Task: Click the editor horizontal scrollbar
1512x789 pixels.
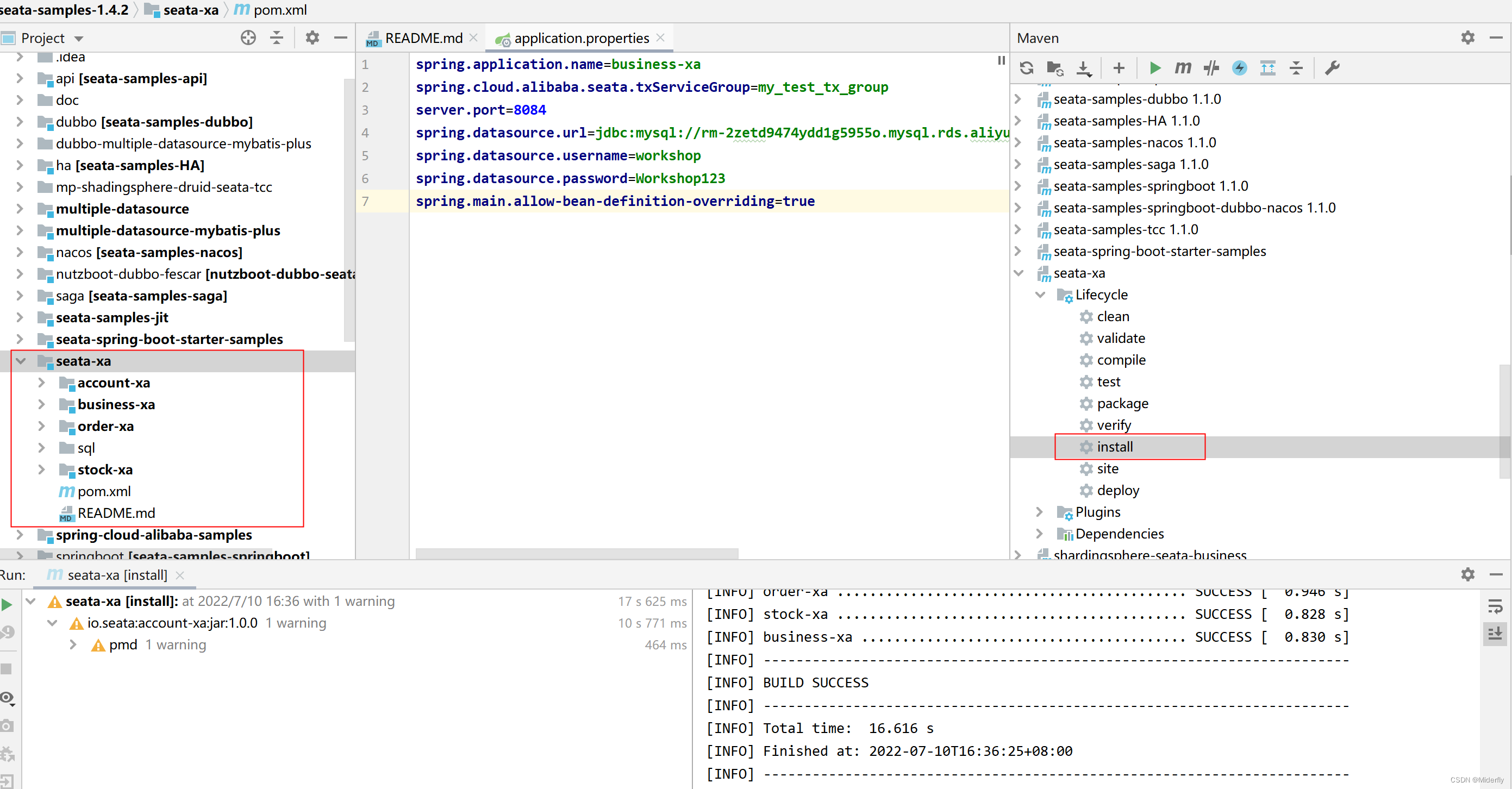Action: pos(577,553)
